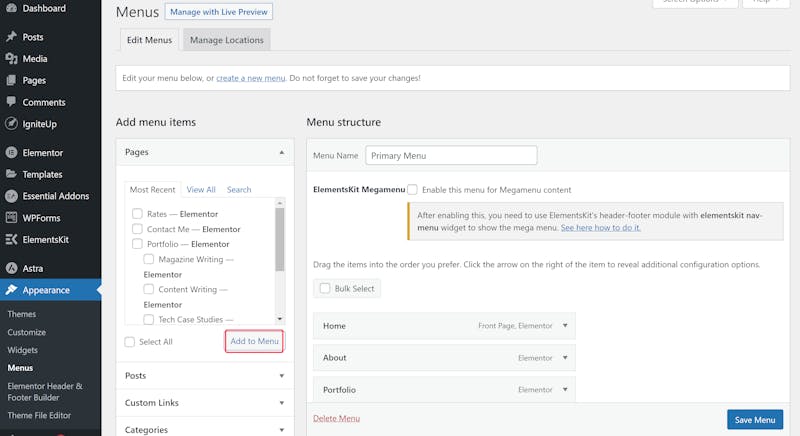The width and height of the screenshot is (800, 436).
Task: Click the Save Menu button
Action: point(755,420)
